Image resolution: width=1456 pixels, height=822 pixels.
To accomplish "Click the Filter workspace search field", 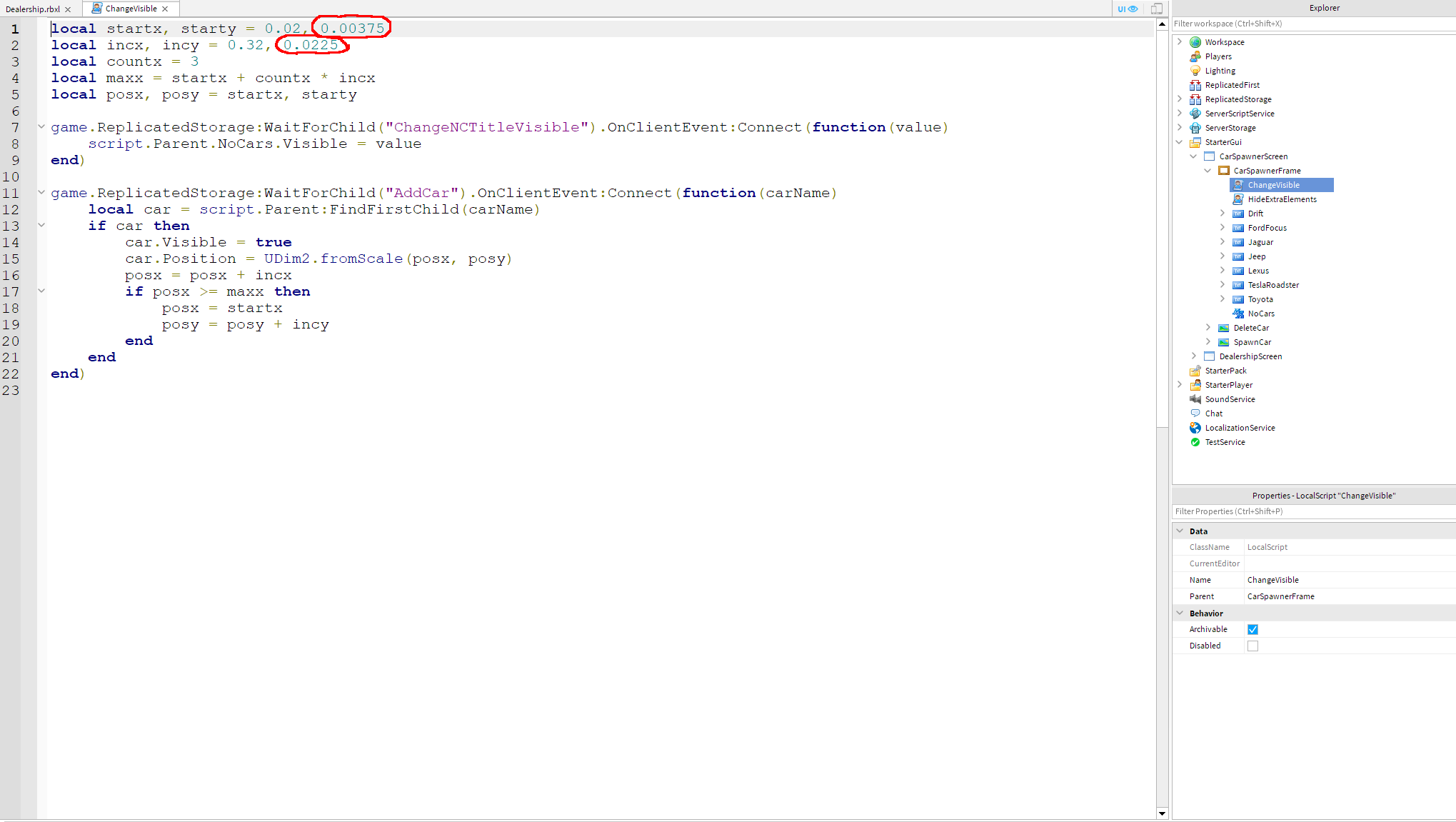I will (1314, 24).
